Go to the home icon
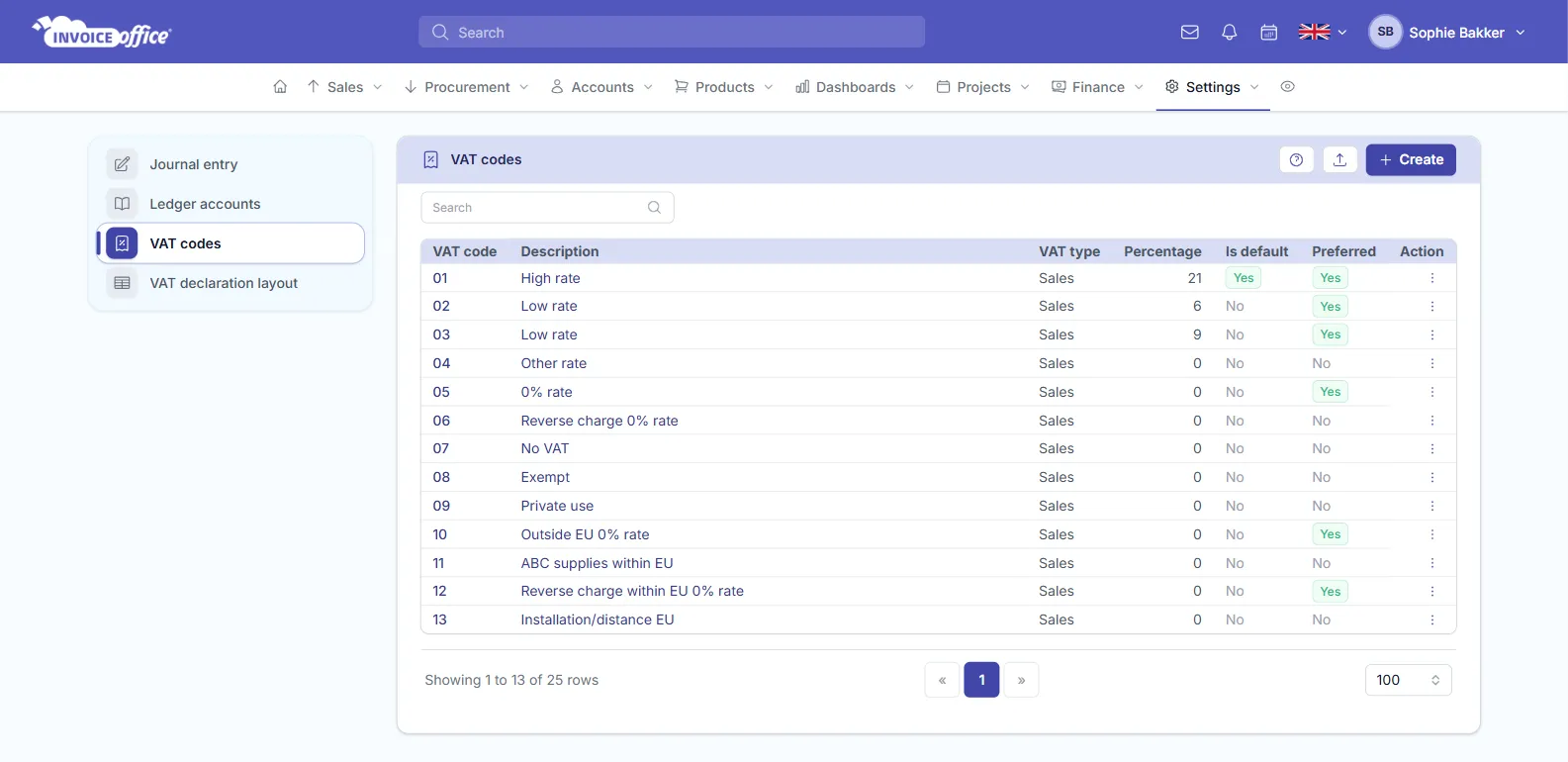Viewport: 1568px width, 762px height. pyautogui.click(x=280, y=87)
